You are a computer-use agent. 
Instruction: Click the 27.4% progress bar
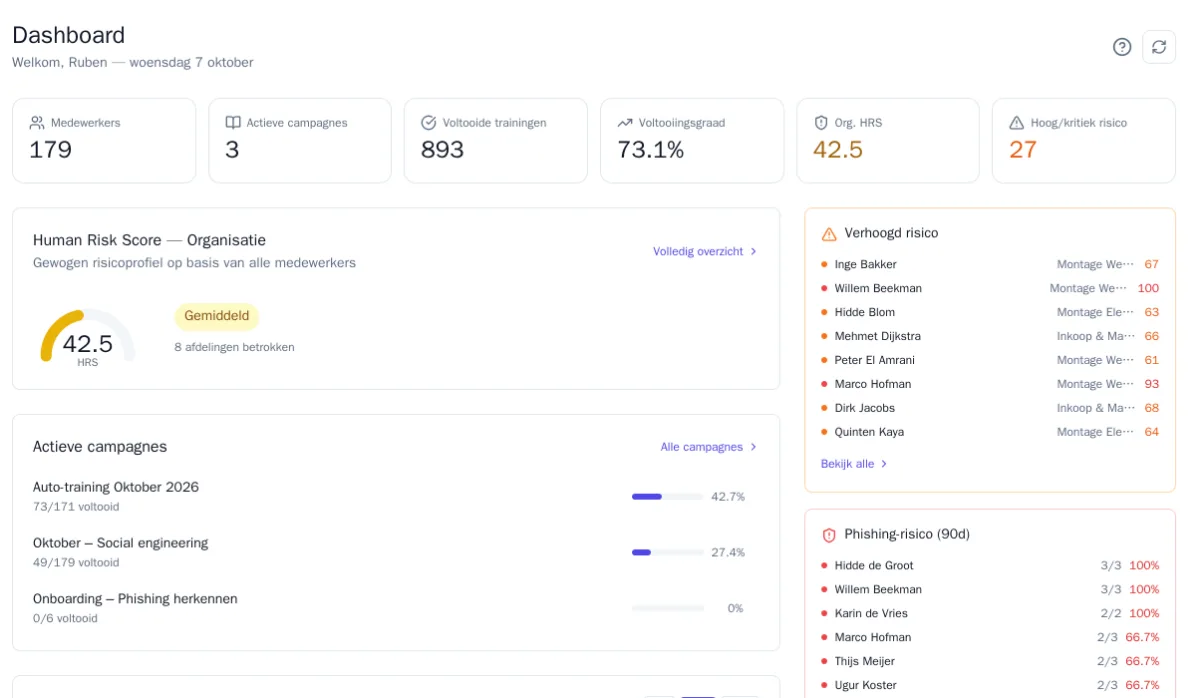(668, 552)
